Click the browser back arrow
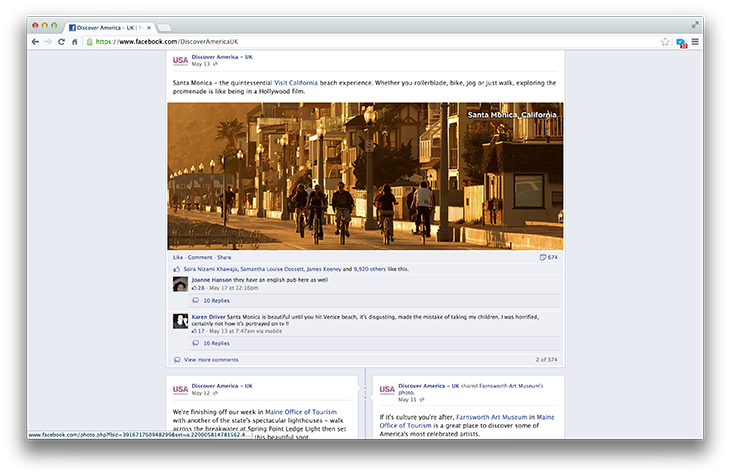This screenshot has height=476, width=730. click(35, 42)
